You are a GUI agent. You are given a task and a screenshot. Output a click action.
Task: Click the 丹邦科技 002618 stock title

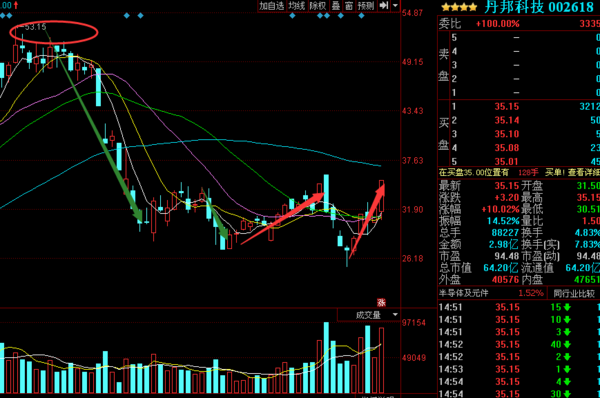tap(539, 7)
